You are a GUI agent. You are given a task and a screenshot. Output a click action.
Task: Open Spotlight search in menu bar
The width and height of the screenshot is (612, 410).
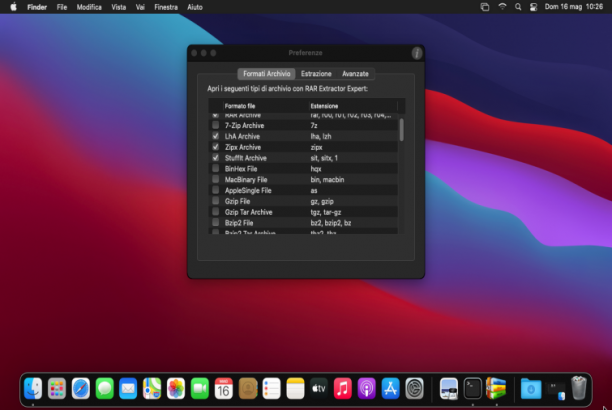pos(518,7)
